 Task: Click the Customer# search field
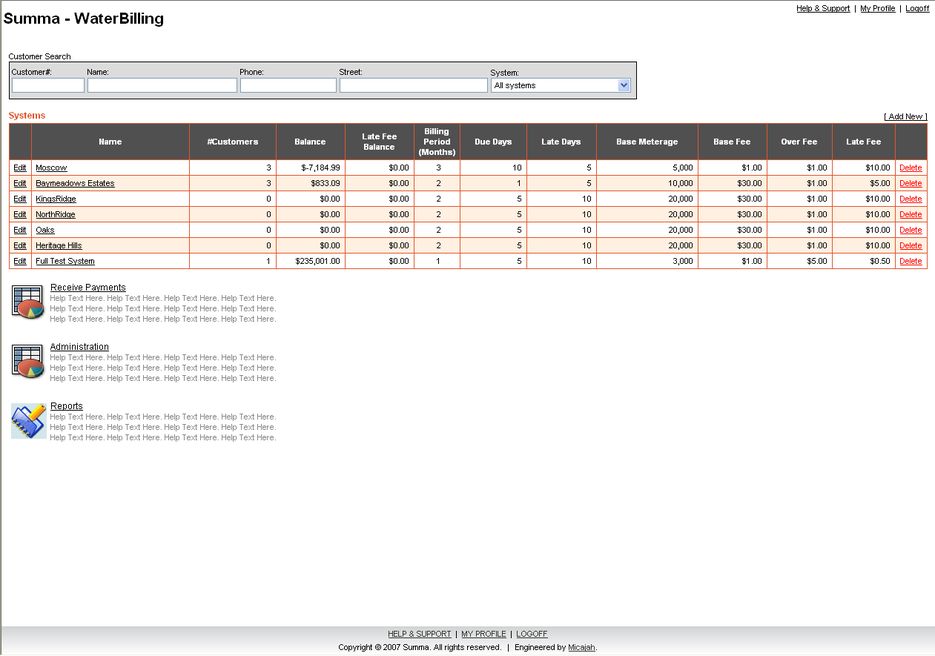[x=48, y=86]
